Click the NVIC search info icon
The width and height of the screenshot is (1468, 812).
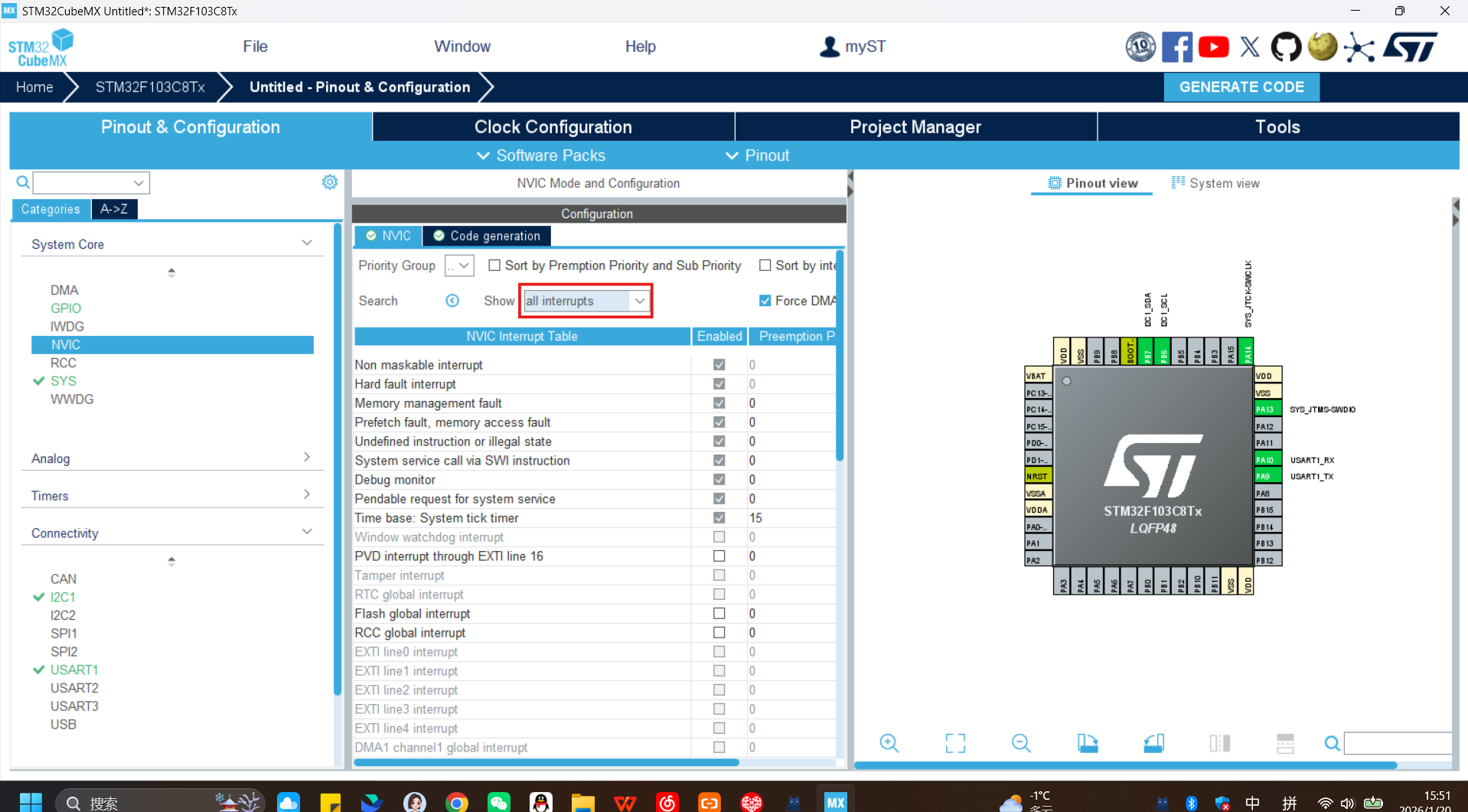pos(452,301)
